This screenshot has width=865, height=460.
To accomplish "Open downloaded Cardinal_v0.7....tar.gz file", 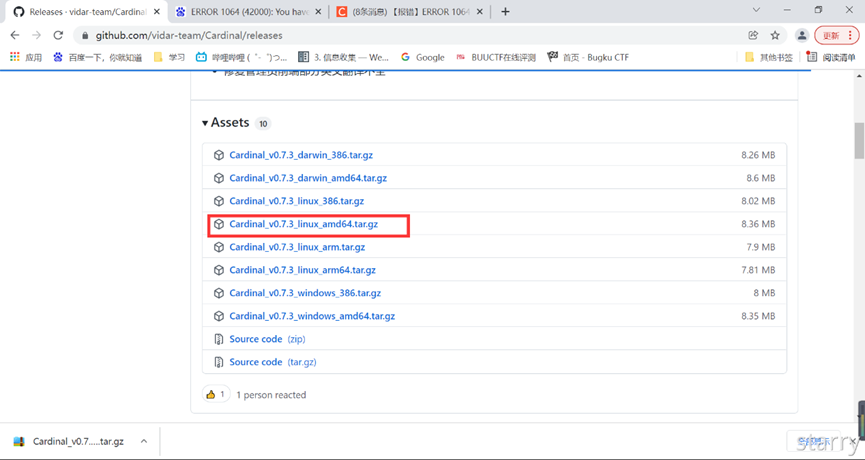I will pyautogui.click(x=69, y=441).
